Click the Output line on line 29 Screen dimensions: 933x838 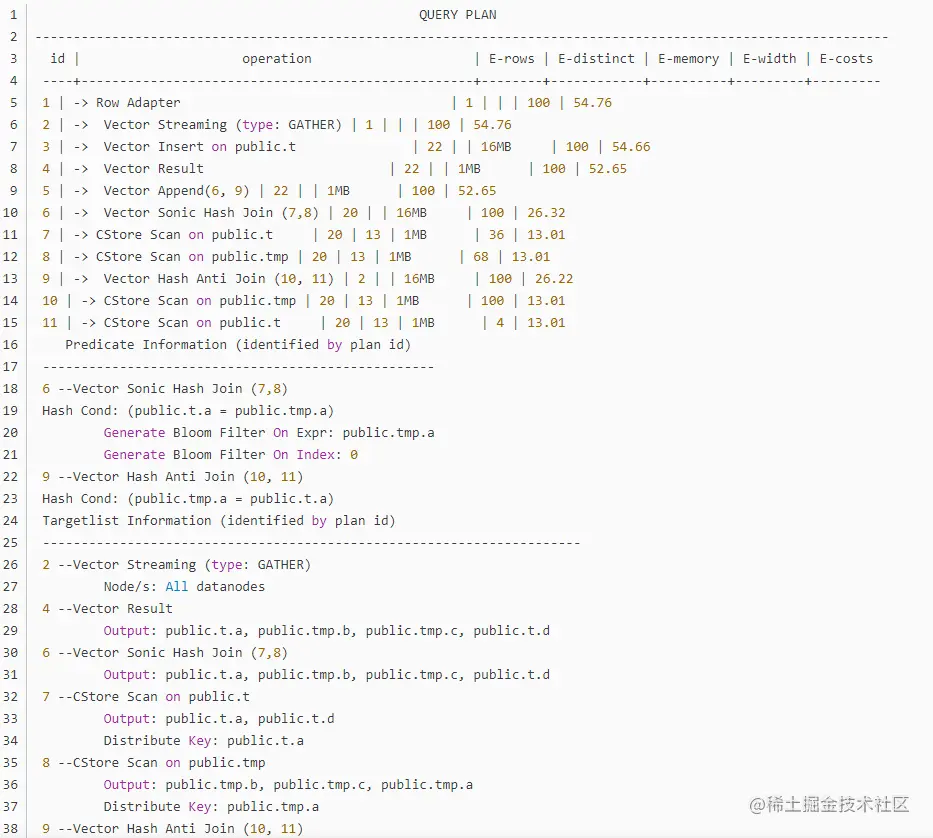[x=327, y=631]
